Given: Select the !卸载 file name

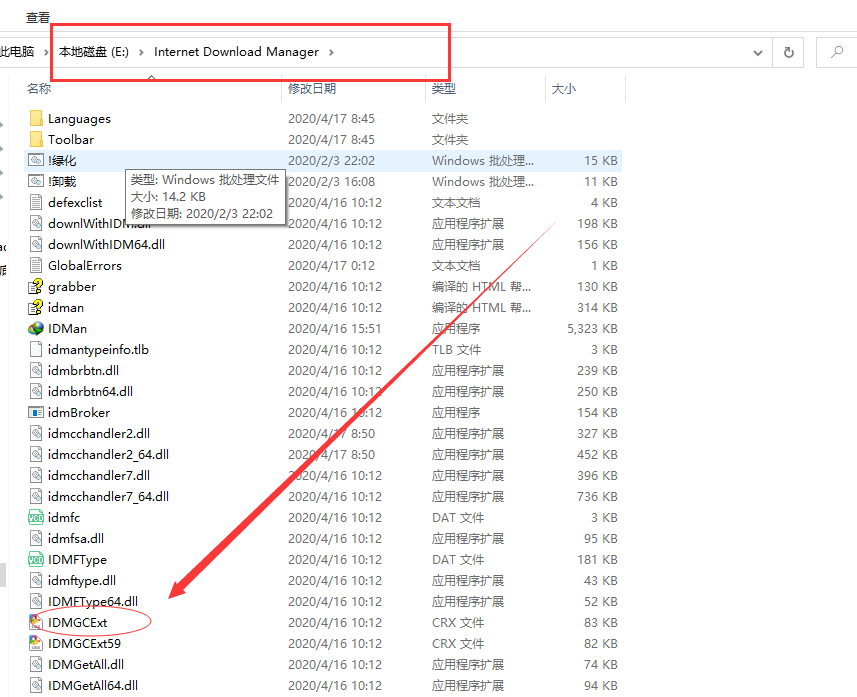Looking at the screenshot, I should [x=62, y=181].
